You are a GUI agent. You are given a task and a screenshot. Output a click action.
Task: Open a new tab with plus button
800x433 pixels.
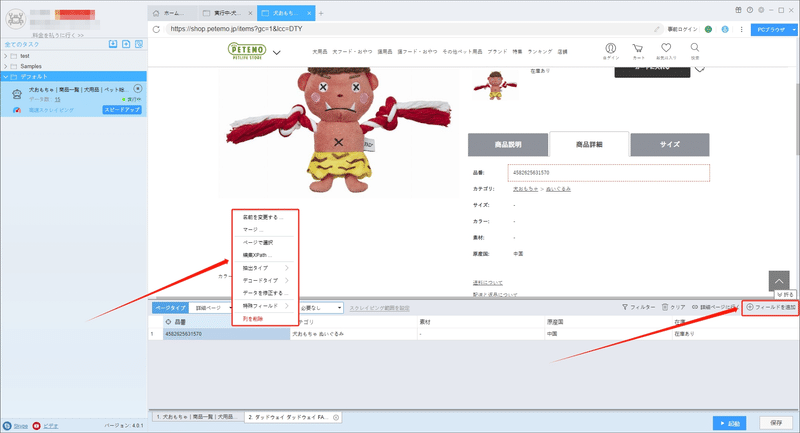pos(321,13)
